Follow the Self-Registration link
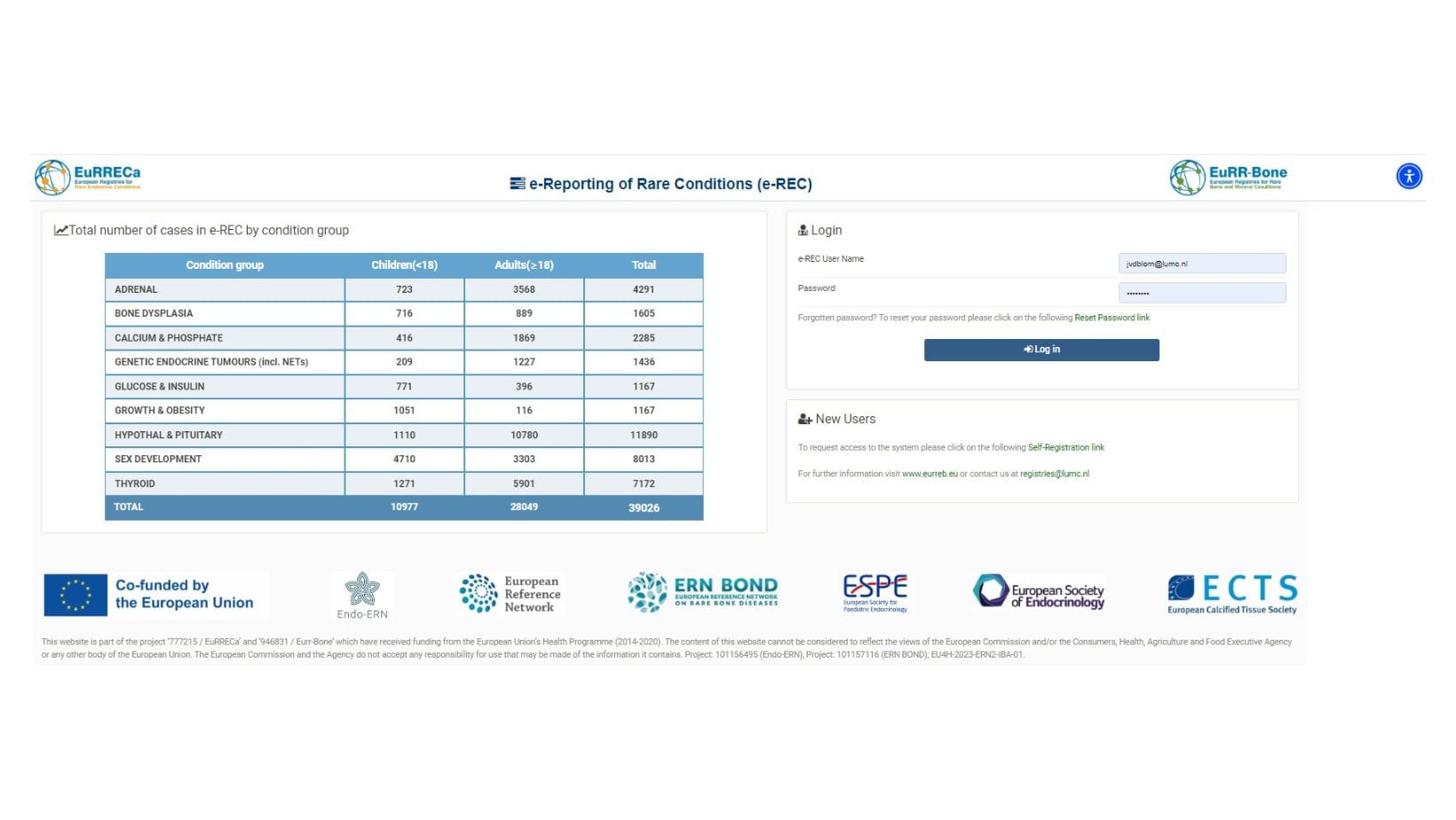The width and height of the screenshot is (1456, 820). pyautogui.click(x=1065, y=448)
